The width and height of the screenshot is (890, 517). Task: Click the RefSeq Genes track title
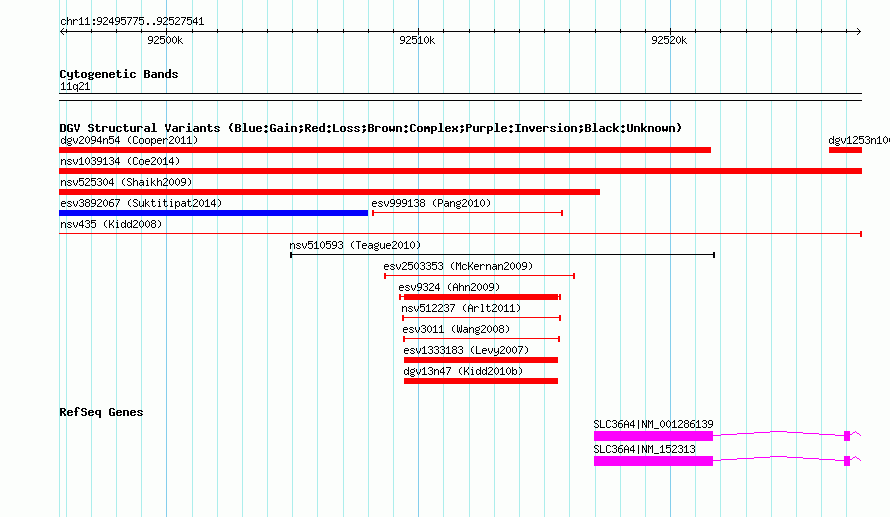tap(101, 412)
